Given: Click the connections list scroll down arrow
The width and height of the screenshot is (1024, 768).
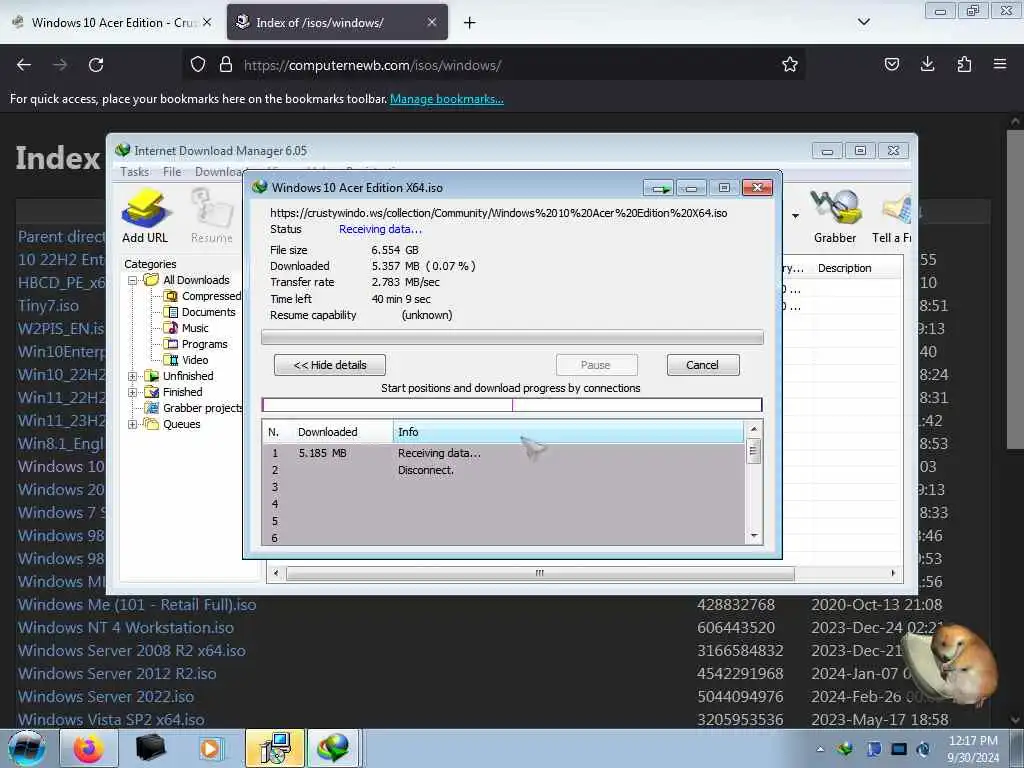Looking at the screenshot, I should [x=754, y=536].
